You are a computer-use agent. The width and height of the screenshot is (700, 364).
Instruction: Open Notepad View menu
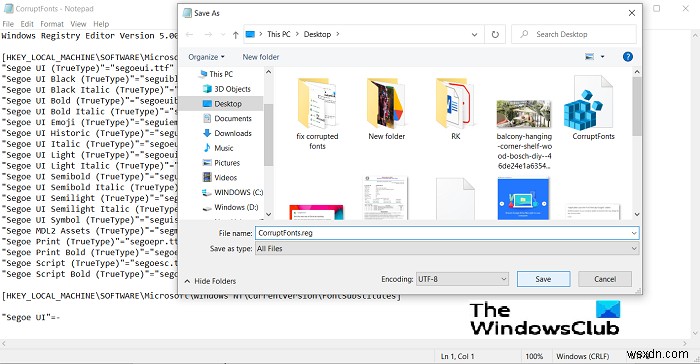[x=78, y=24]
